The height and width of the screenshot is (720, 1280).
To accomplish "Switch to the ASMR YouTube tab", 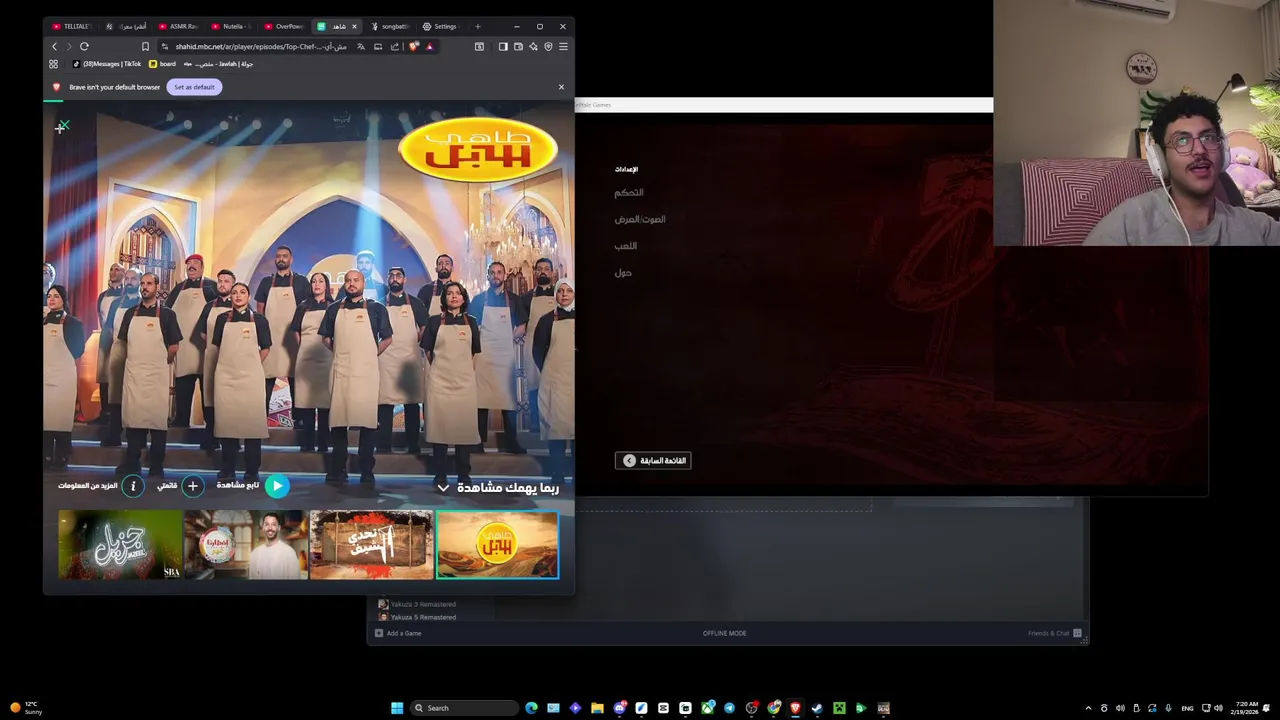I will [178, 26].
